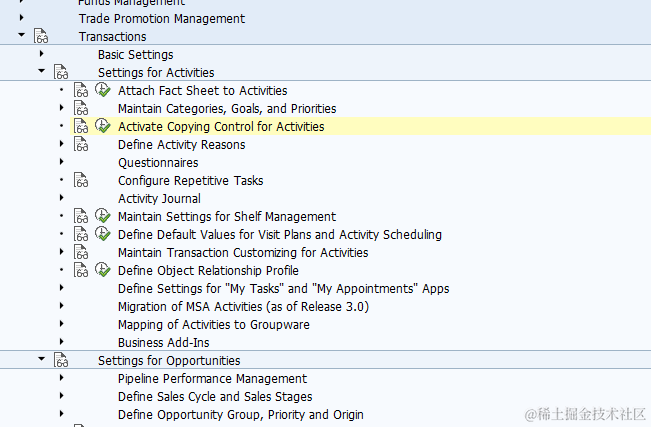
Task: Open documentation icon for Attach Fact Sheet to Activities
Action: click(81, 91)
